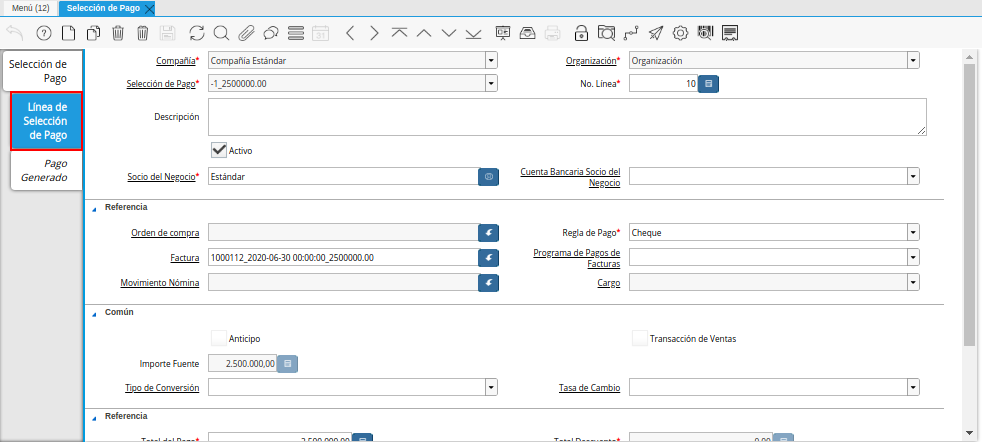Open the Movimiento Nómina lookup button
Image resolution: width=982 pixels, height=444 pixels.
point(488,282)
